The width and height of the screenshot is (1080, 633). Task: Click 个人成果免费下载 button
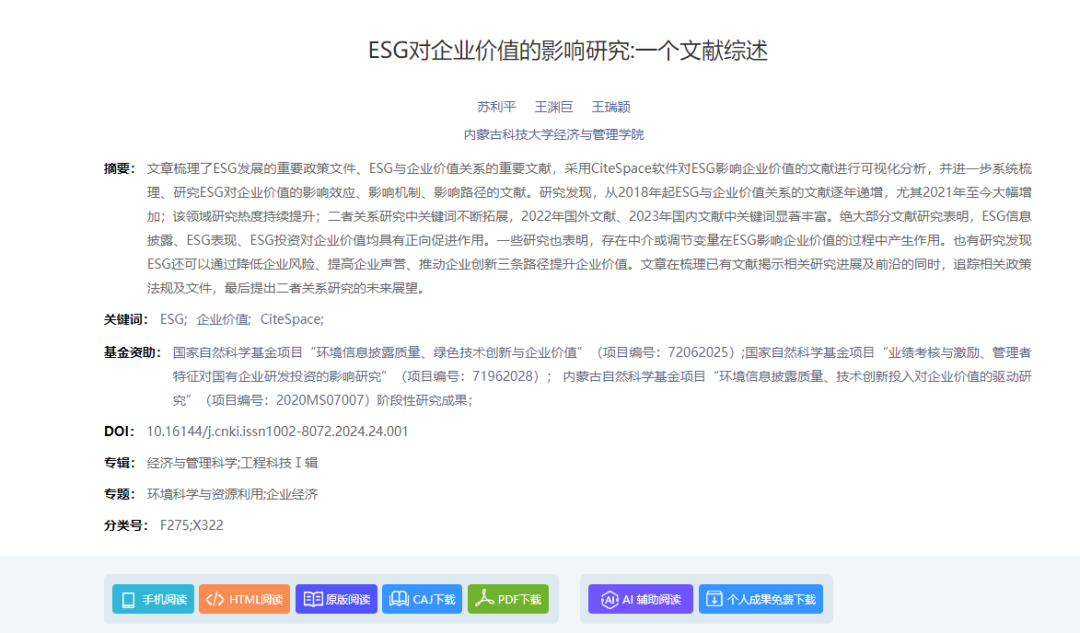(x=760, y=599)
